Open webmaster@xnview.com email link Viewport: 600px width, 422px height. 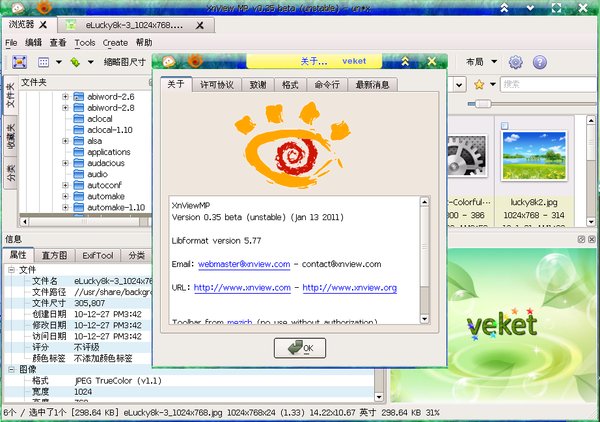click(x=244, y=264)
